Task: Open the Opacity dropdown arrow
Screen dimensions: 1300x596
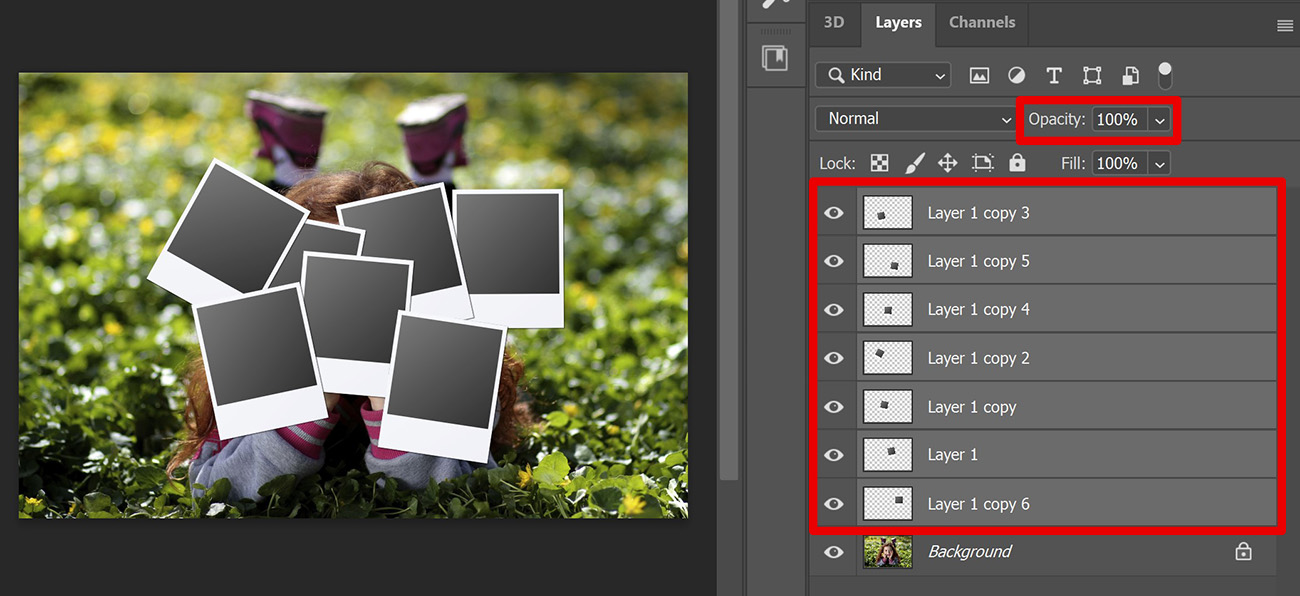Action: pos(1158,119)
